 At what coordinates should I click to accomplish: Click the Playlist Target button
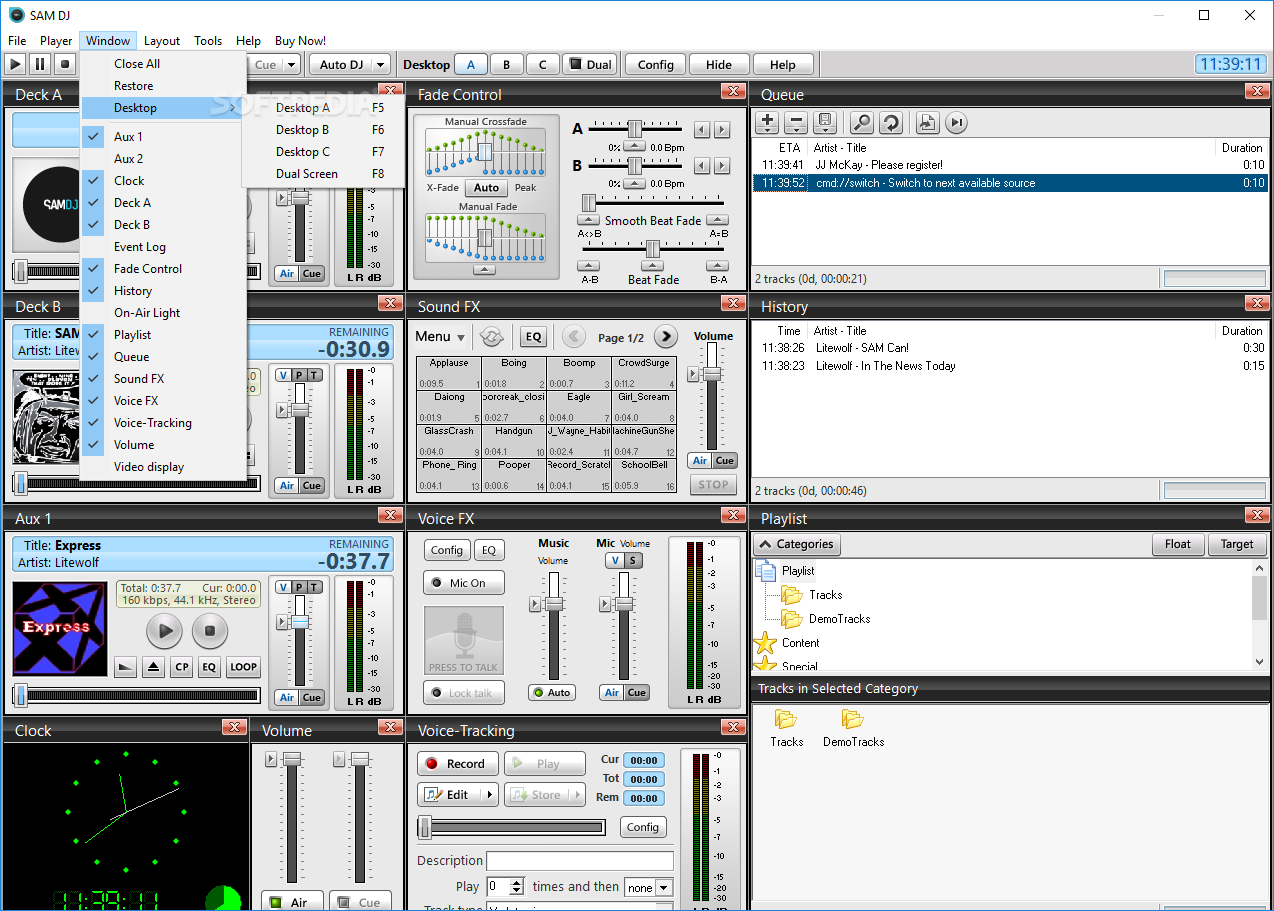click(x=1237, y=544)
